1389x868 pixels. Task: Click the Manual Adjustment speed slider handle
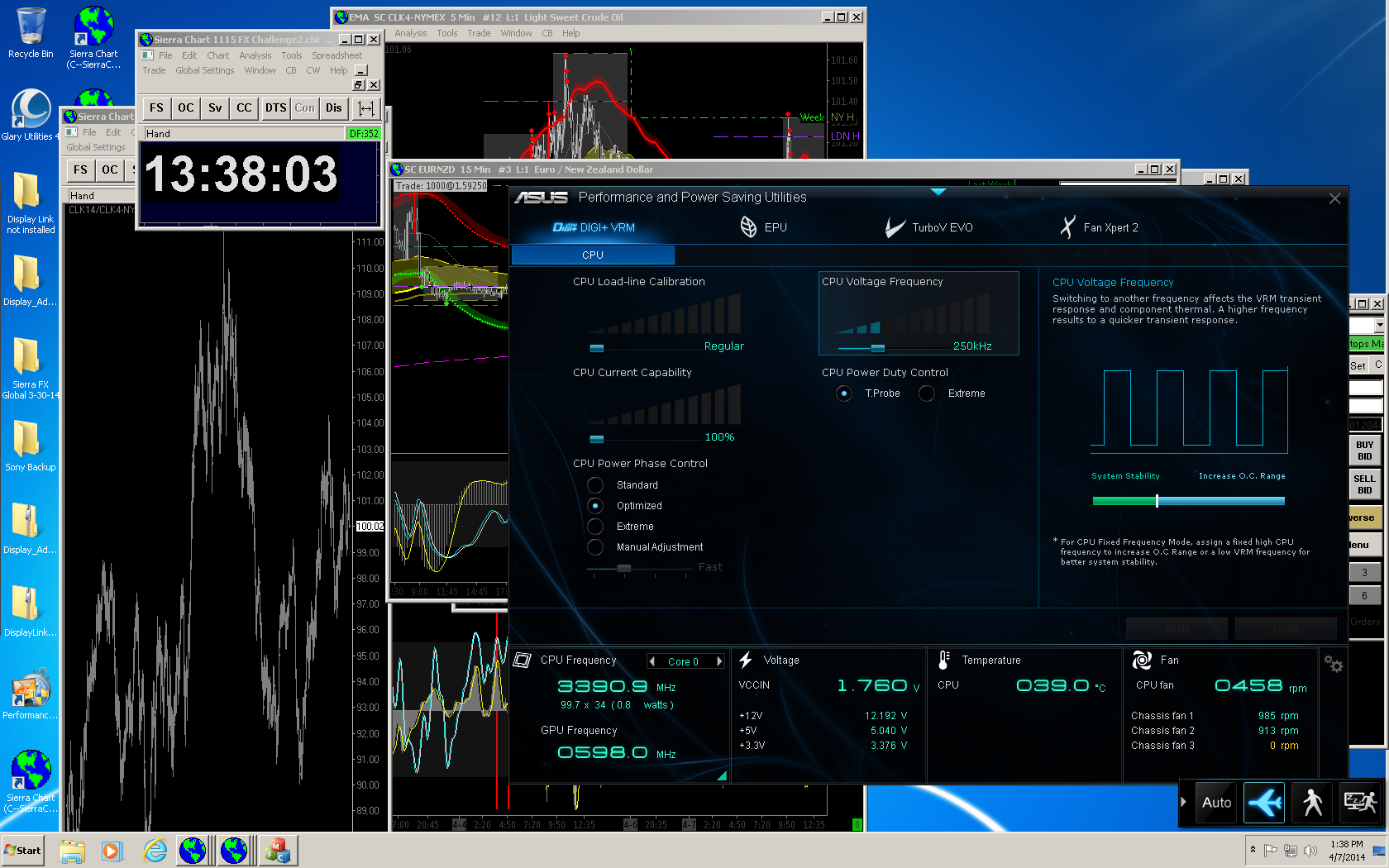click(x=624, y=568)
